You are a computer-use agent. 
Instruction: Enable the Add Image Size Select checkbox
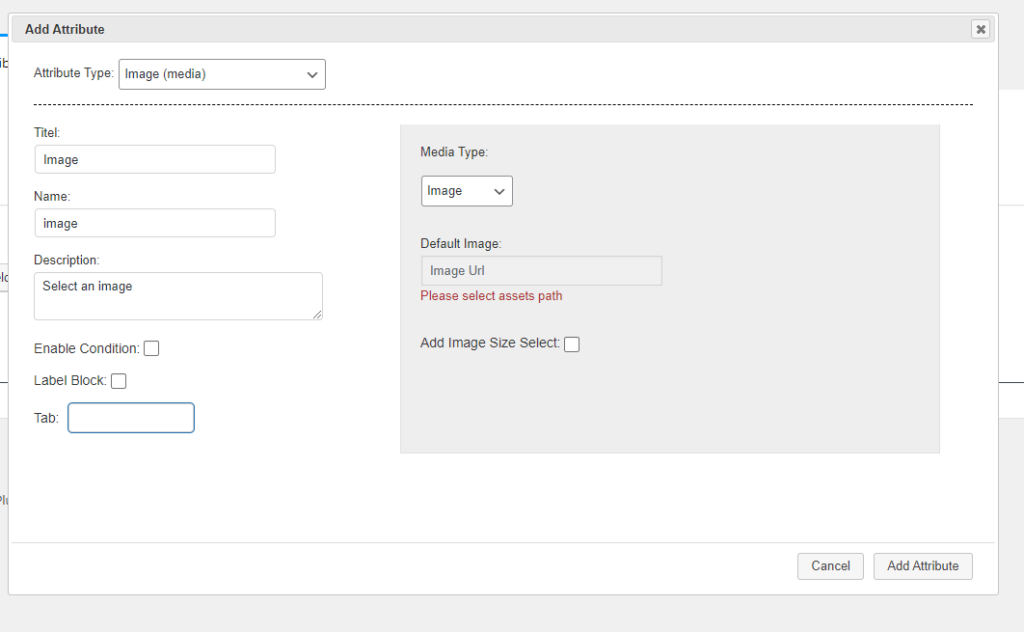point(571,344)
